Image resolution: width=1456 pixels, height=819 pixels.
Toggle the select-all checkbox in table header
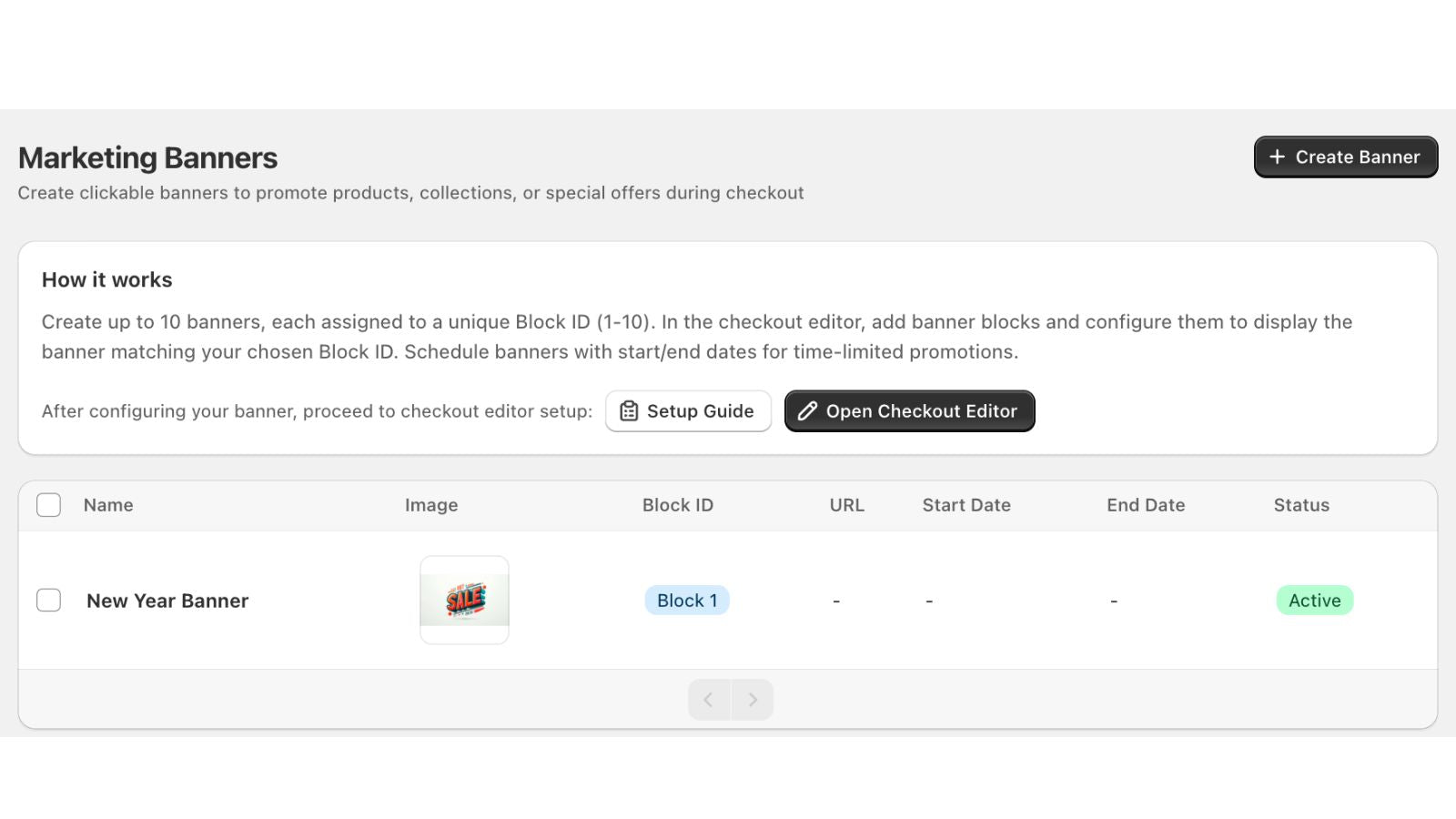point(48,504)
